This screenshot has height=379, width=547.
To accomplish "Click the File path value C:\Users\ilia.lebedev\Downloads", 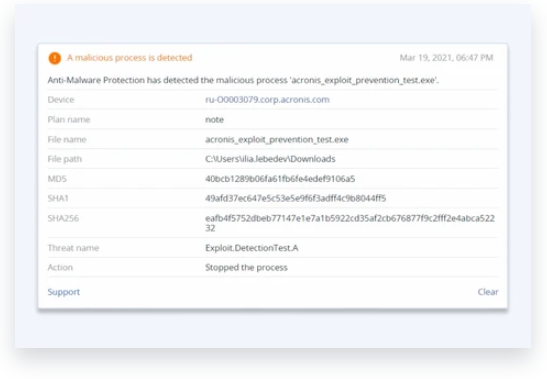I will pos(270,159).
